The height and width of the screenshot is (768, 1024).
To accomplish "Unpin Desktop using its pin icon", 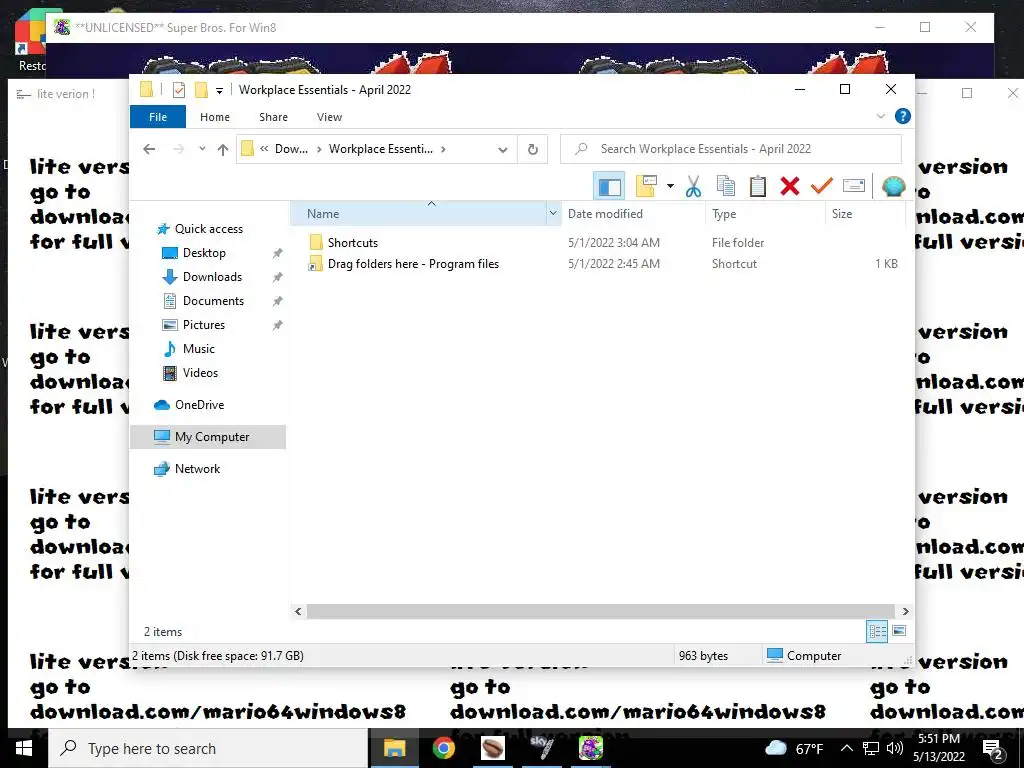I will [278, 253].
